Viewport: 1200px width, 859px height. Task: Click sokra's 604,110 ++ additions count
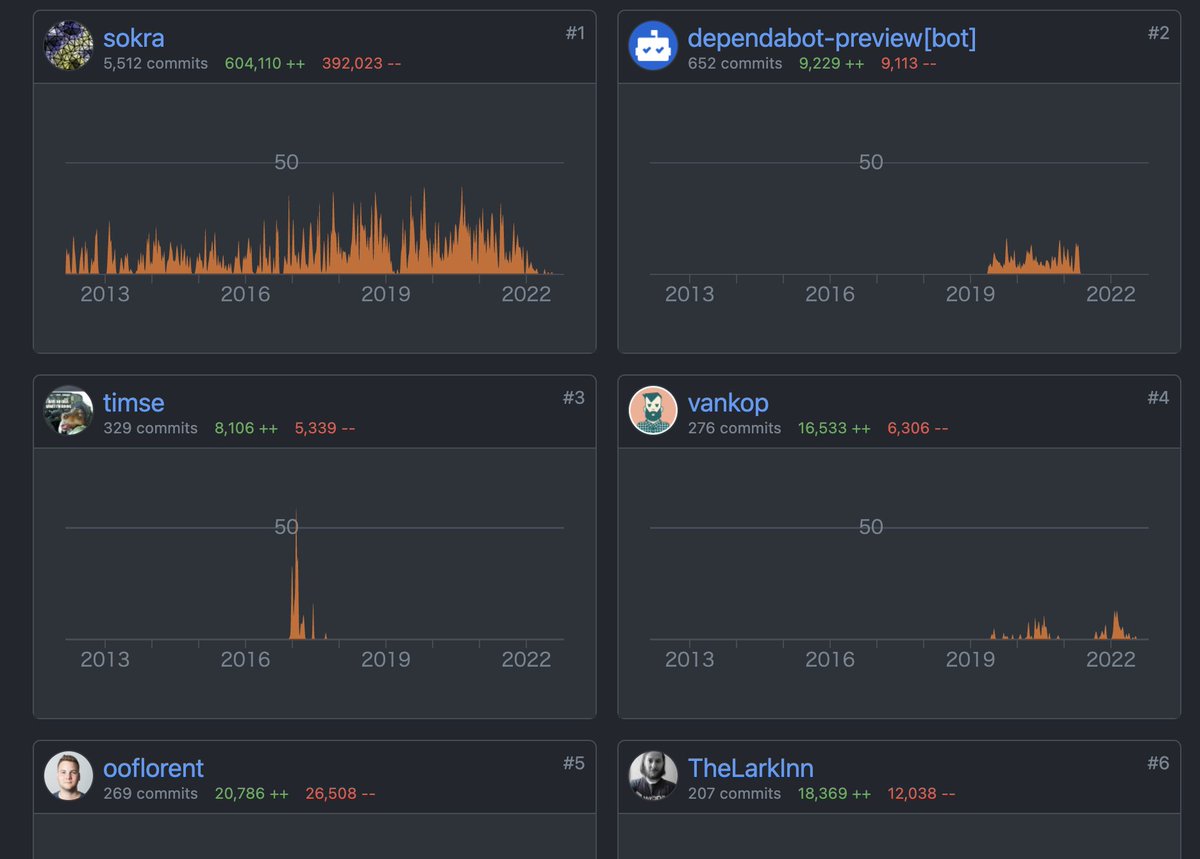[x=265, y=63]
